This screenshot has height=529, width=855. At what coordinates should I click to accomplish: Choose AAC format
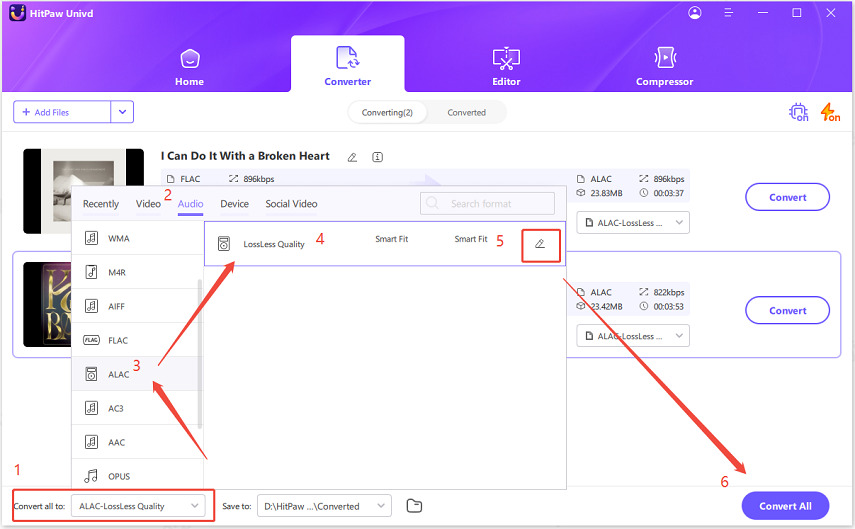(x=137, y=442)
